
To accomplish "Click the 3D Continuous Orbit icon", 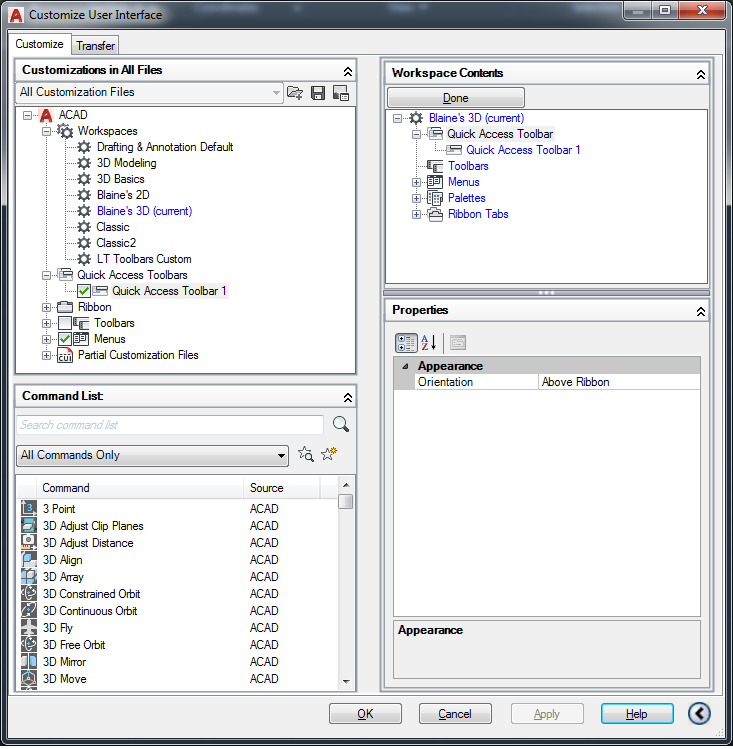I will point(29,610).
